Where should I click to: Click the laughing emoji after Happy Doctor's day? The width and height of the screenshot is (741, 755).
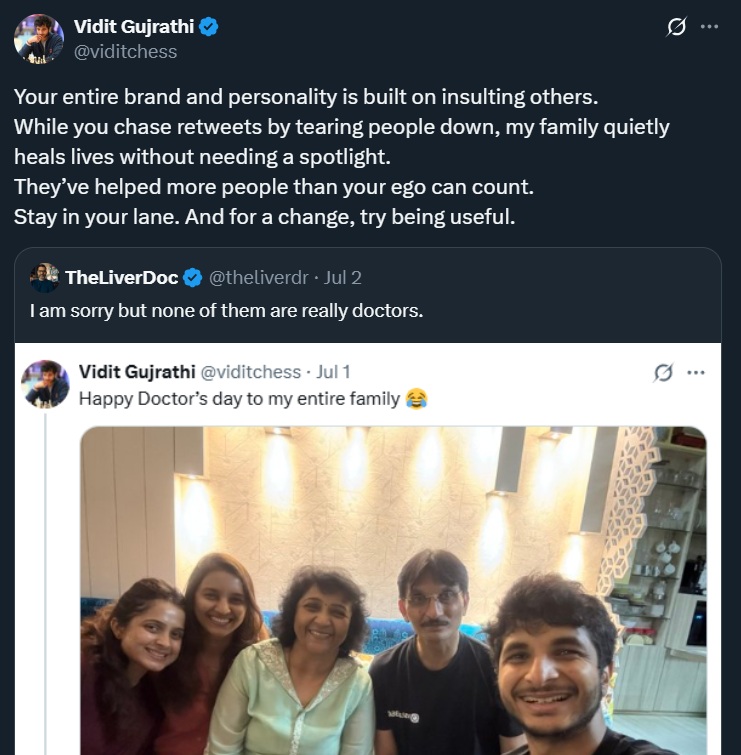tap(417, 398)
